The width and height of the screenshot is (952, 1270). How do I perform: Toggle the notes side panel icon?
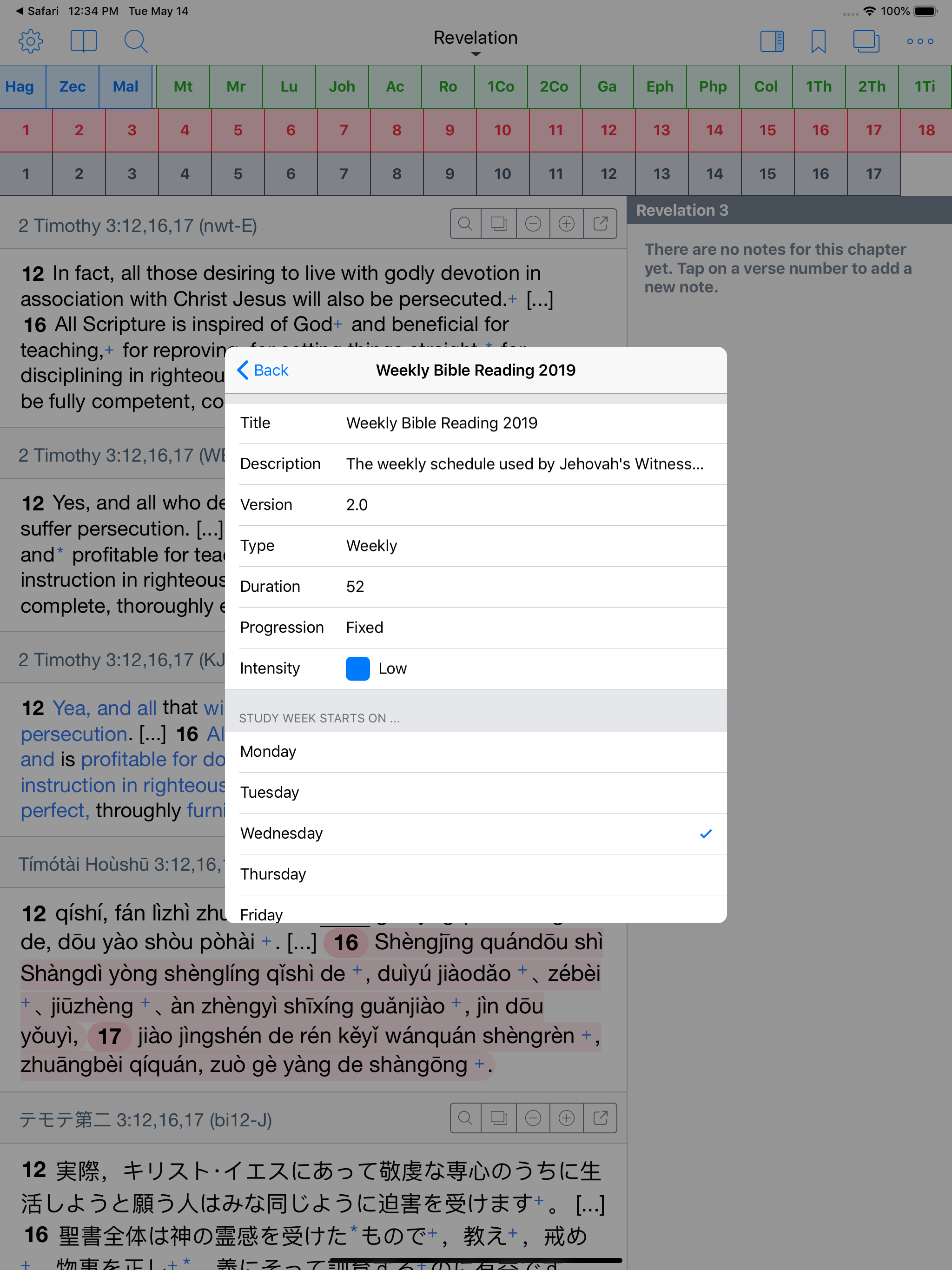(x=772, y=41)
